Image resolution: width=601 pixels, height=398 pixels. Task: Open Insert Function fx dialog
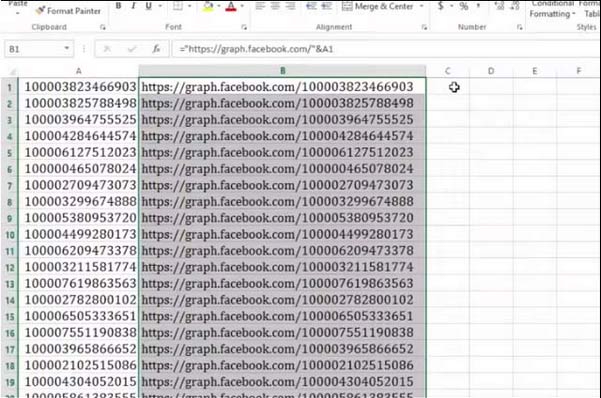(x=156, y=49)
